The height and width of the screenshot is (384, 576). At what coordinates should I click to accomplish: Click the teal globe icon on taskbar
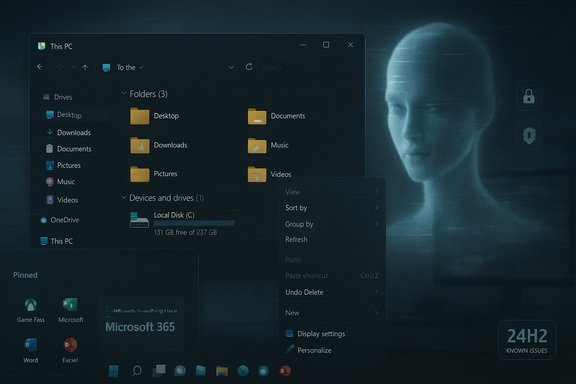pos(243,371)
